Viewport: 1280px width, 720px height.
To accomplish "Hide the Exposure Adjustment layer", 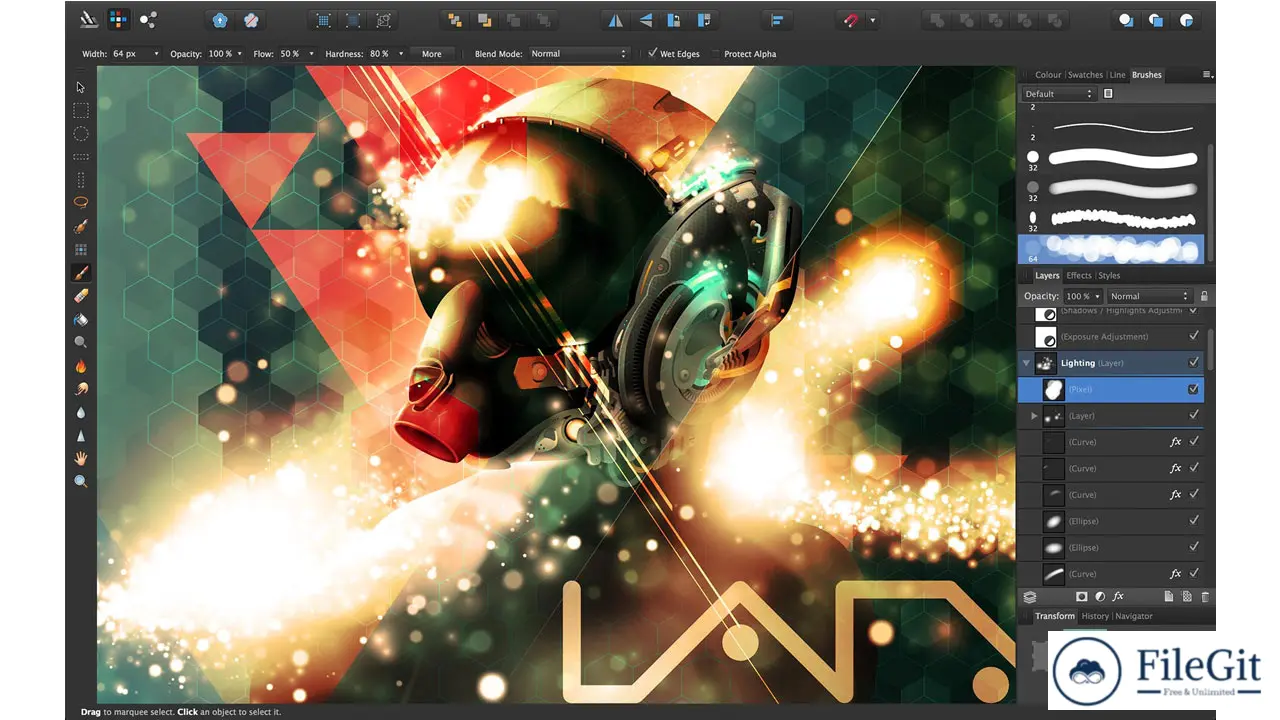I will click(x=1193, y=336).
